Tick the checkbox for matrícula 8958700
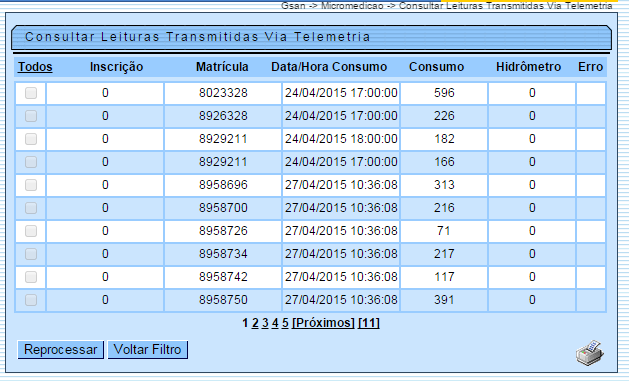The height and width of the screenshot is (381, 629). (31, 208)
